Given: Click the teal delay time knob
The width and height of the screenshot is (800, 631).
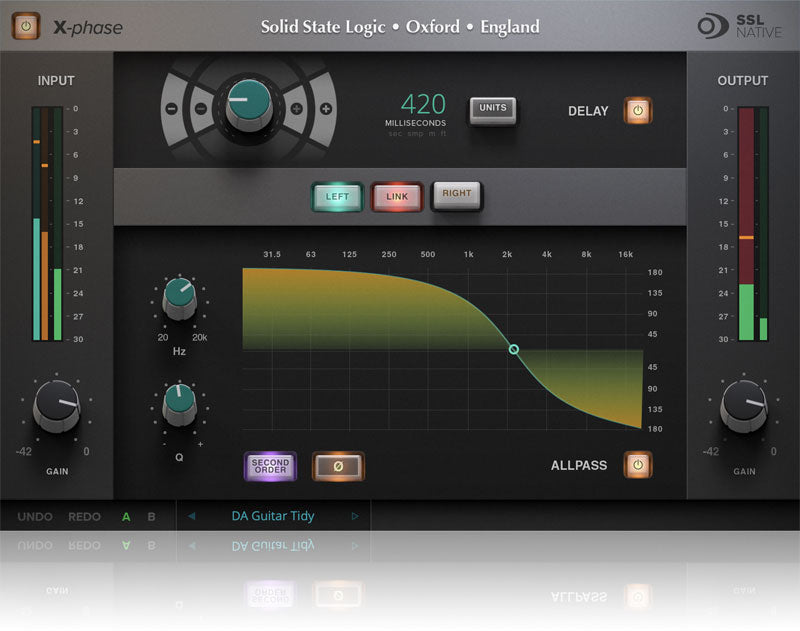Looking at the screenshot, I should pyautogui.click(x=248, y=104).
